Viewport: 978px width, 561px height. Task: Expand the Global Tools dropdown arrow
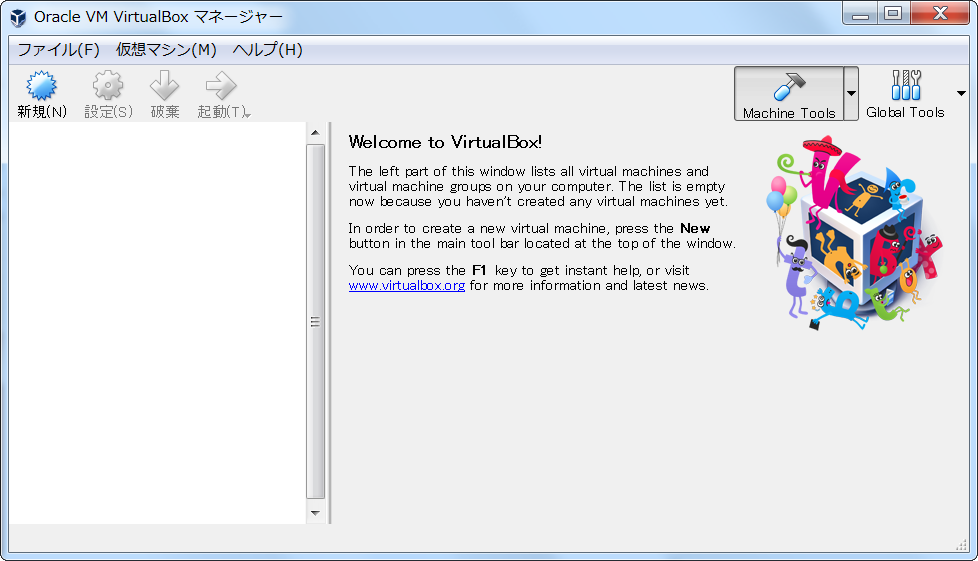pyautogui.click(x=961, y=94)
